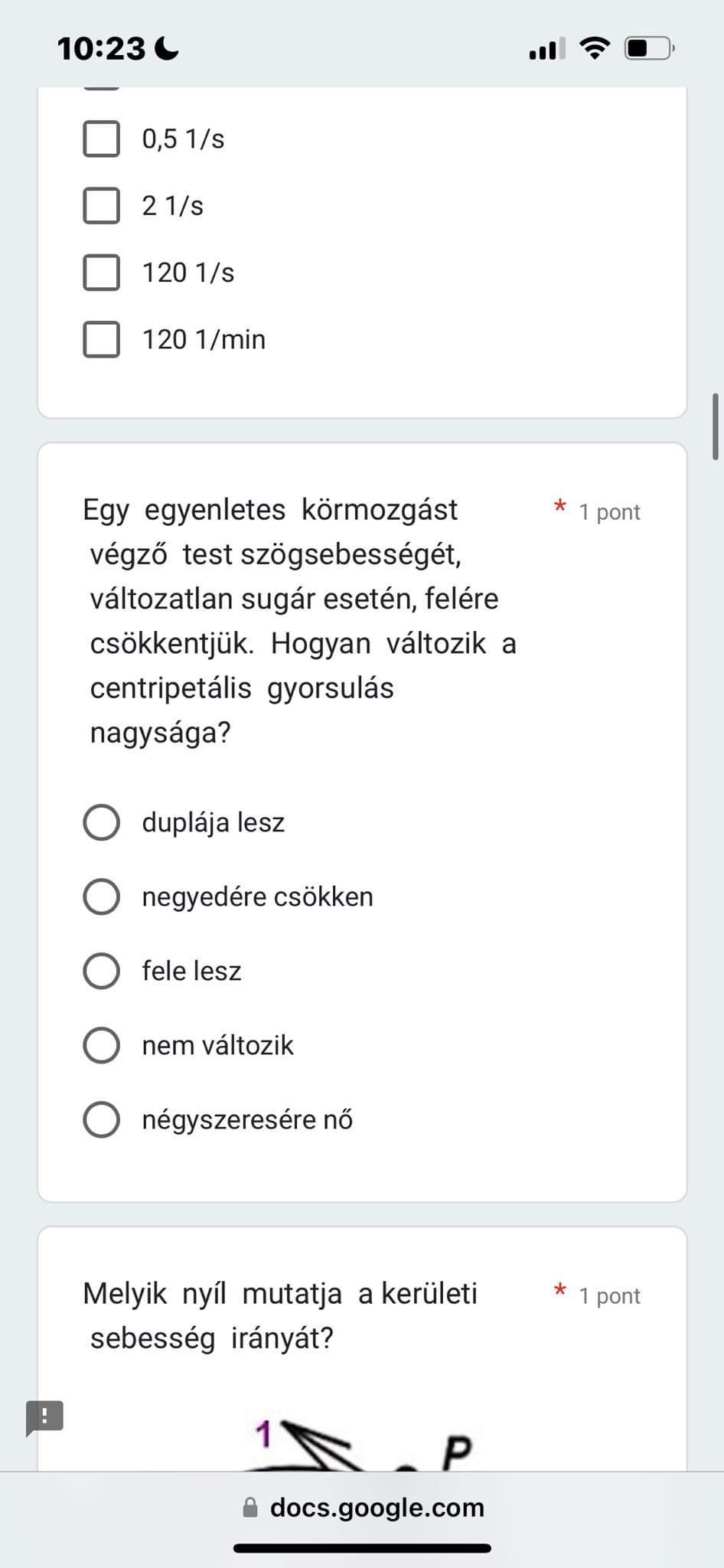Tap the cellular signal bars icon

[x=546, y=49]
